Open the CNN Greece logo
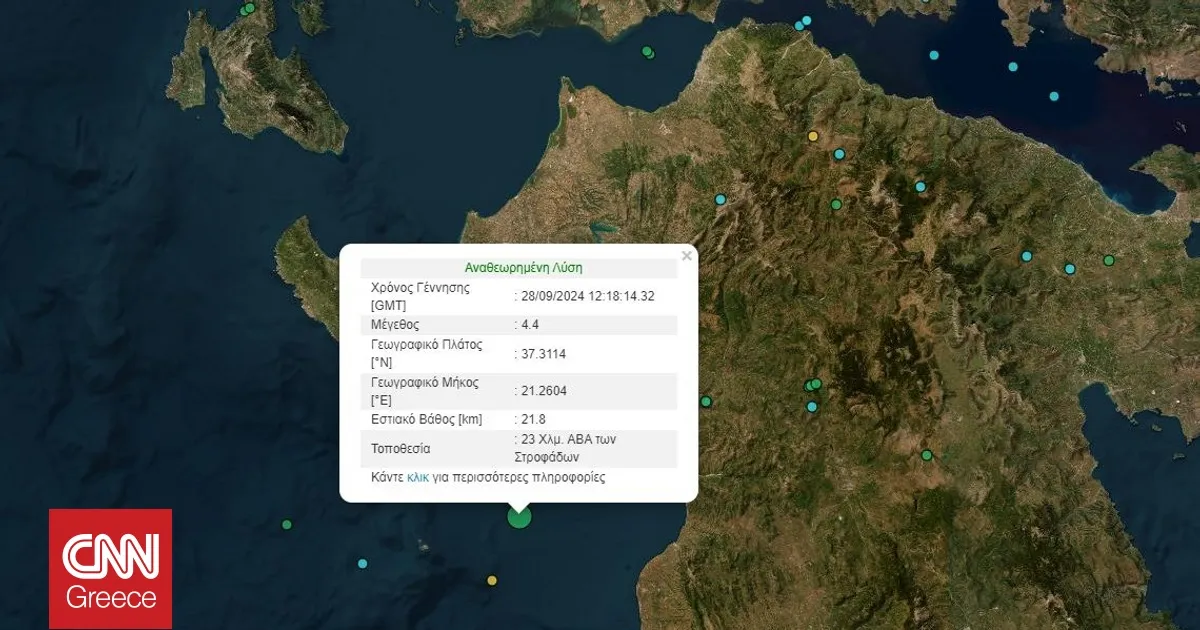Image resolution: width=1200 pixels, height=630 pixels. (111, 569)
